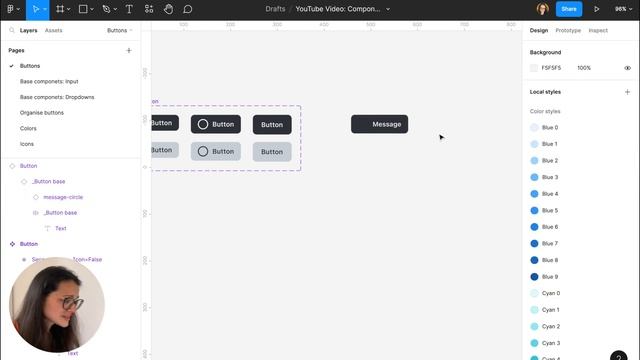
Task: Toggle background visibility eye icon
Action: tap(627, 68)
